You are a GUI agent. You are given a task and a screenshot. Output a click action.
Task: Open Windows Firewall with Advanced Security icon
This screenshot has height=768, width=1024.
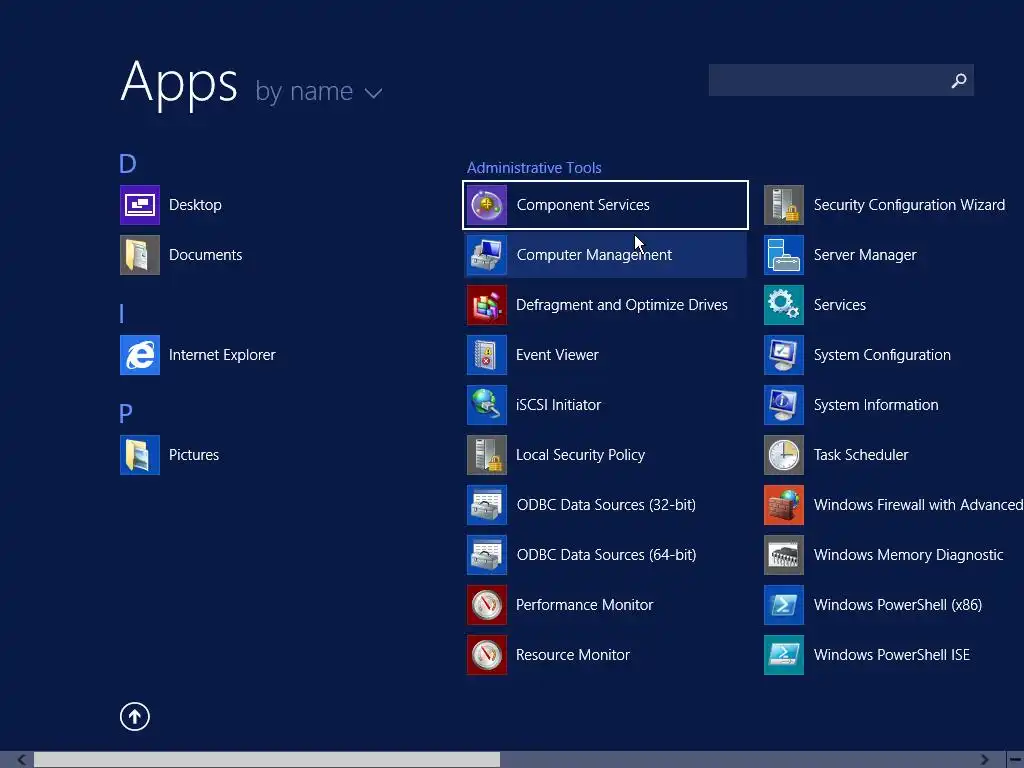[784, 505]
